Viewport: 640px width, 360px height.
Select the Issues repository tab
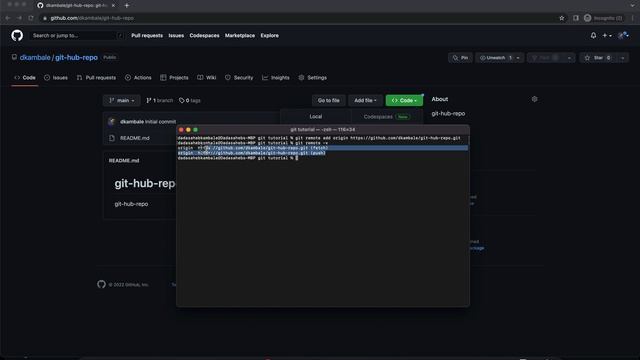click(x=56, y=78)
